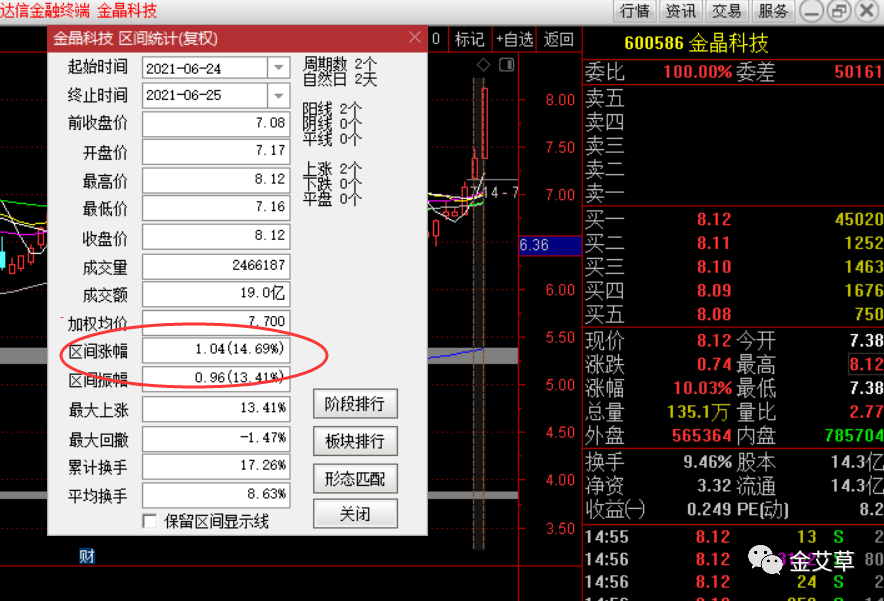Click the 买五 price 8.08
Screen dimensions: 884x601
click(x=714, y=314)
